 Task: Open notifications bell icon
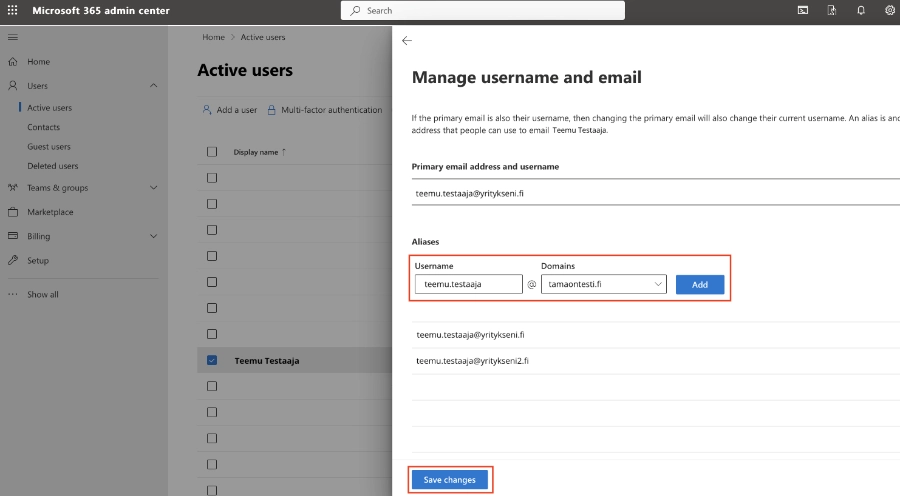coord(861,10)
